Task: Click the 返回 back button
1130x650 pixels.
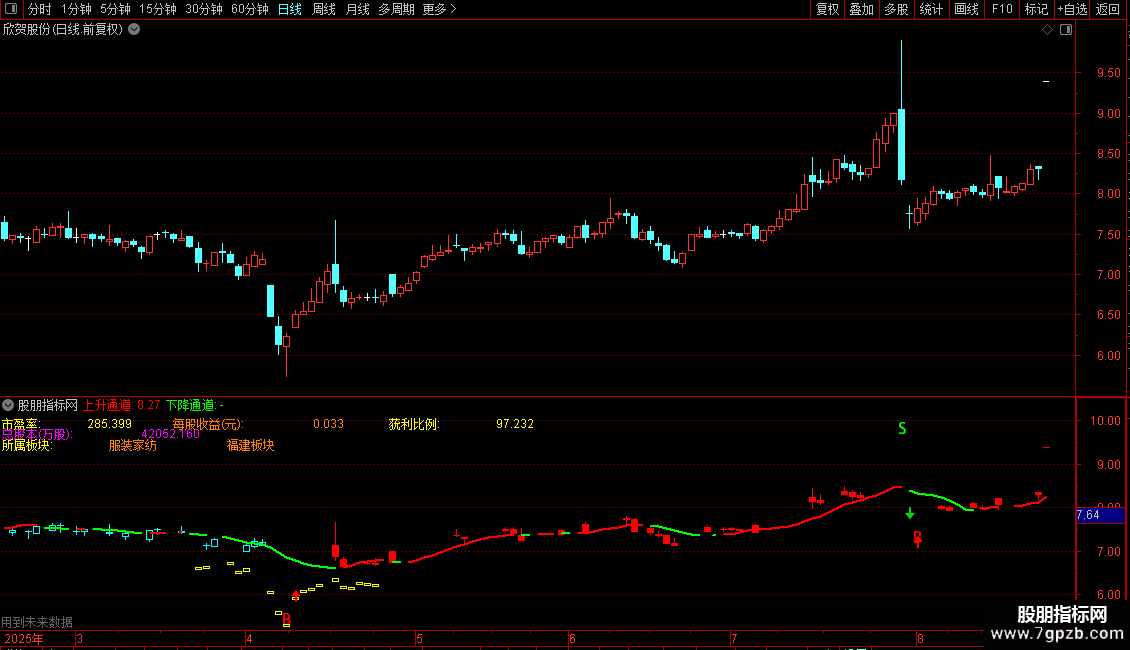Action: click(1108, 9)
